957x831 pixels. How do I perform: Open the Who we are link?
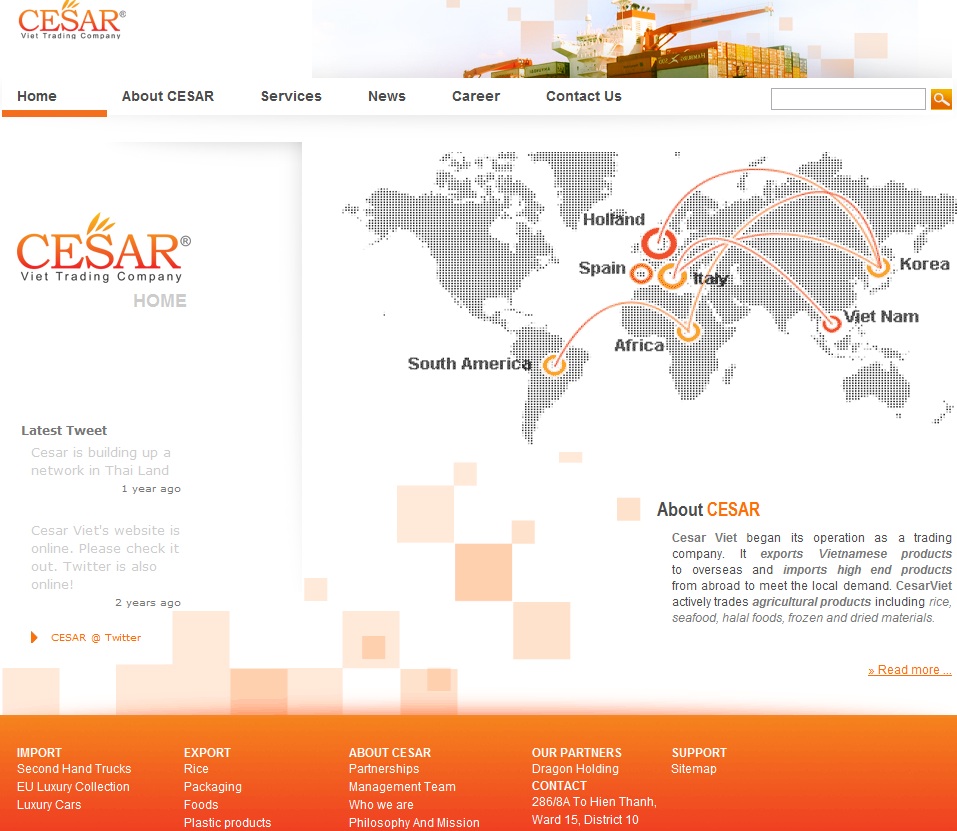381,805
